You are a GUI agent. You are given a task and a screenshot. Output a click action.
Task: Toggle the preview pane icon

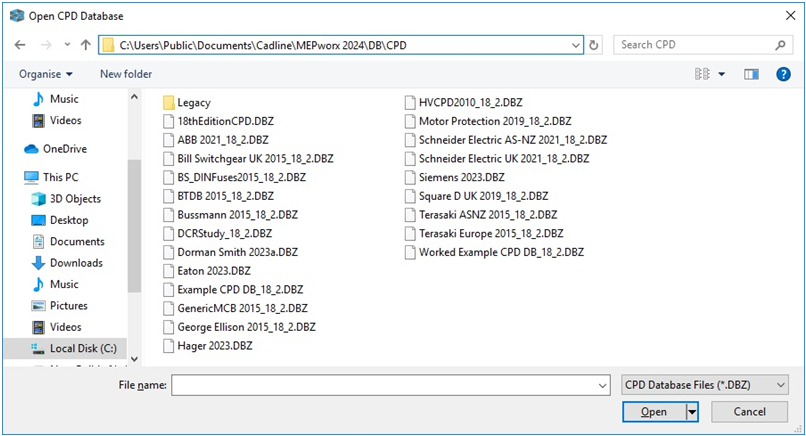point(751,75)
